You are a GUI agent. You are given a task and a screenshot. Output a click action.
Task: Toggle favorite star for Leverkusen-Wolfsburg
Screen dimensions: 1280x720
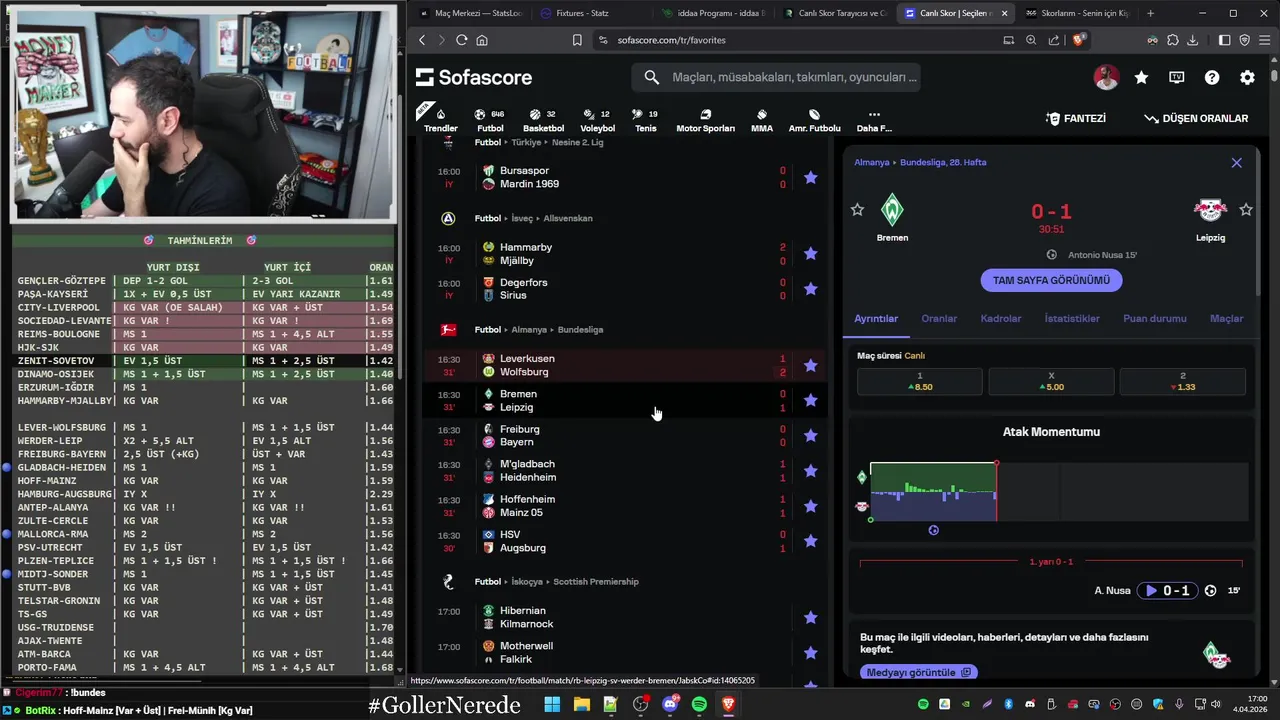point(810,365)
